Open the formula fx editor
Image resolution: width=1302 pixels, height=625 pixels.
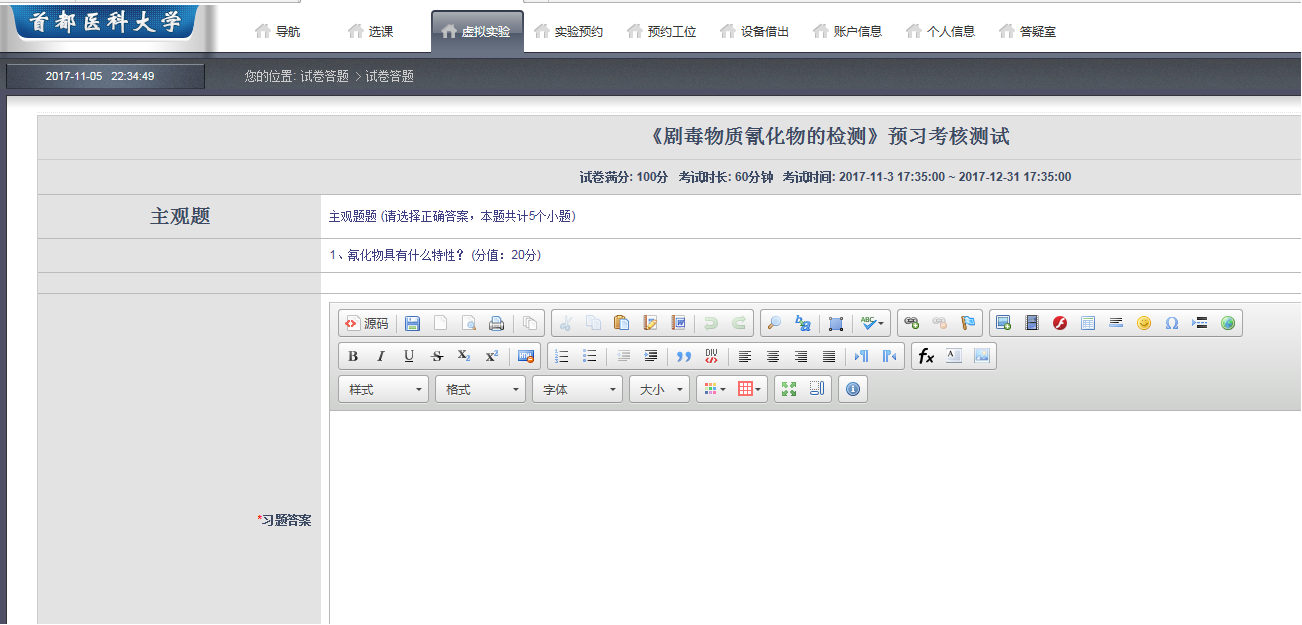click(x=926, y=356)
